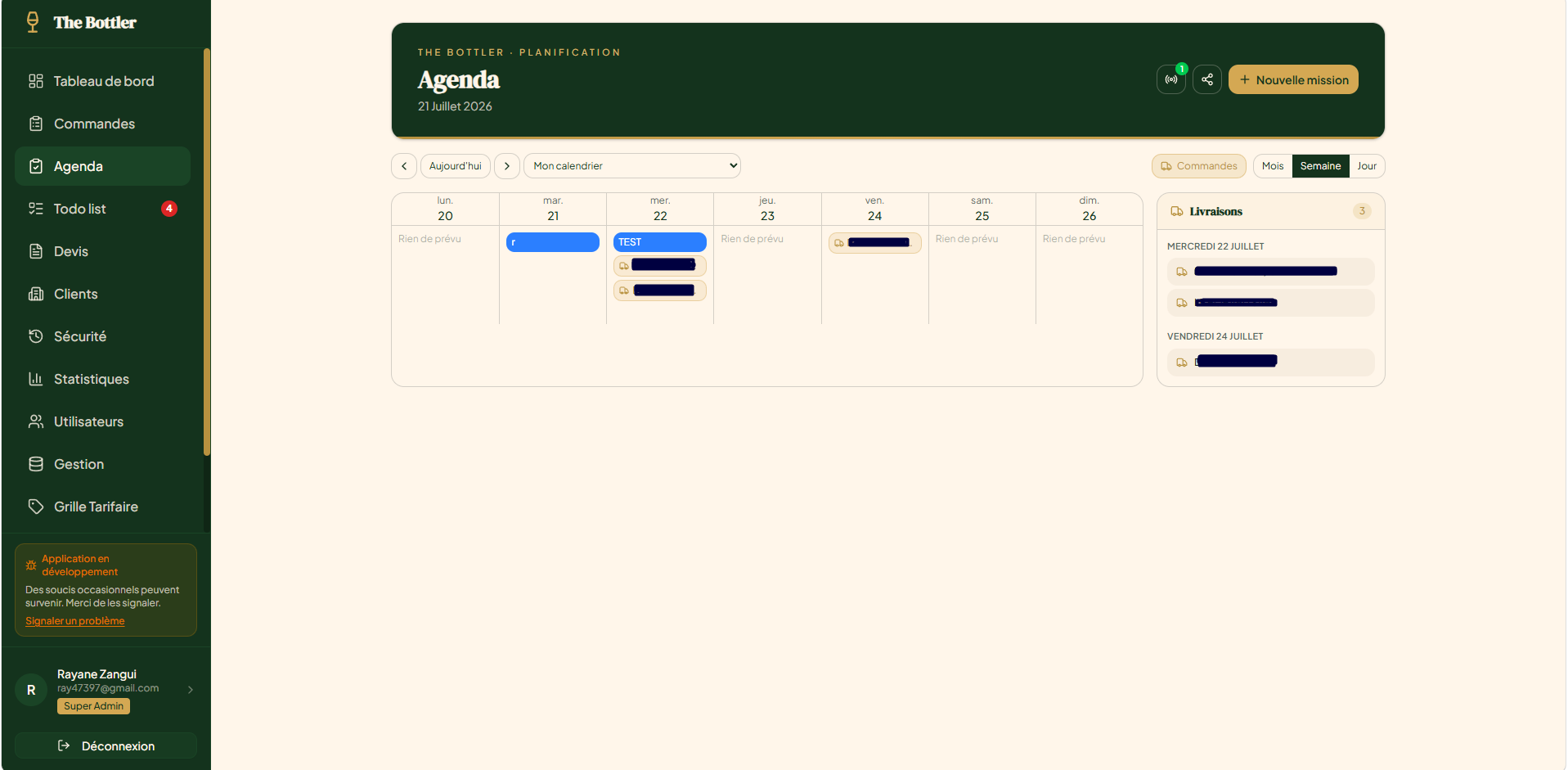
Task: Open the TEST event on Wednesday 22
Action: [660, 242]
